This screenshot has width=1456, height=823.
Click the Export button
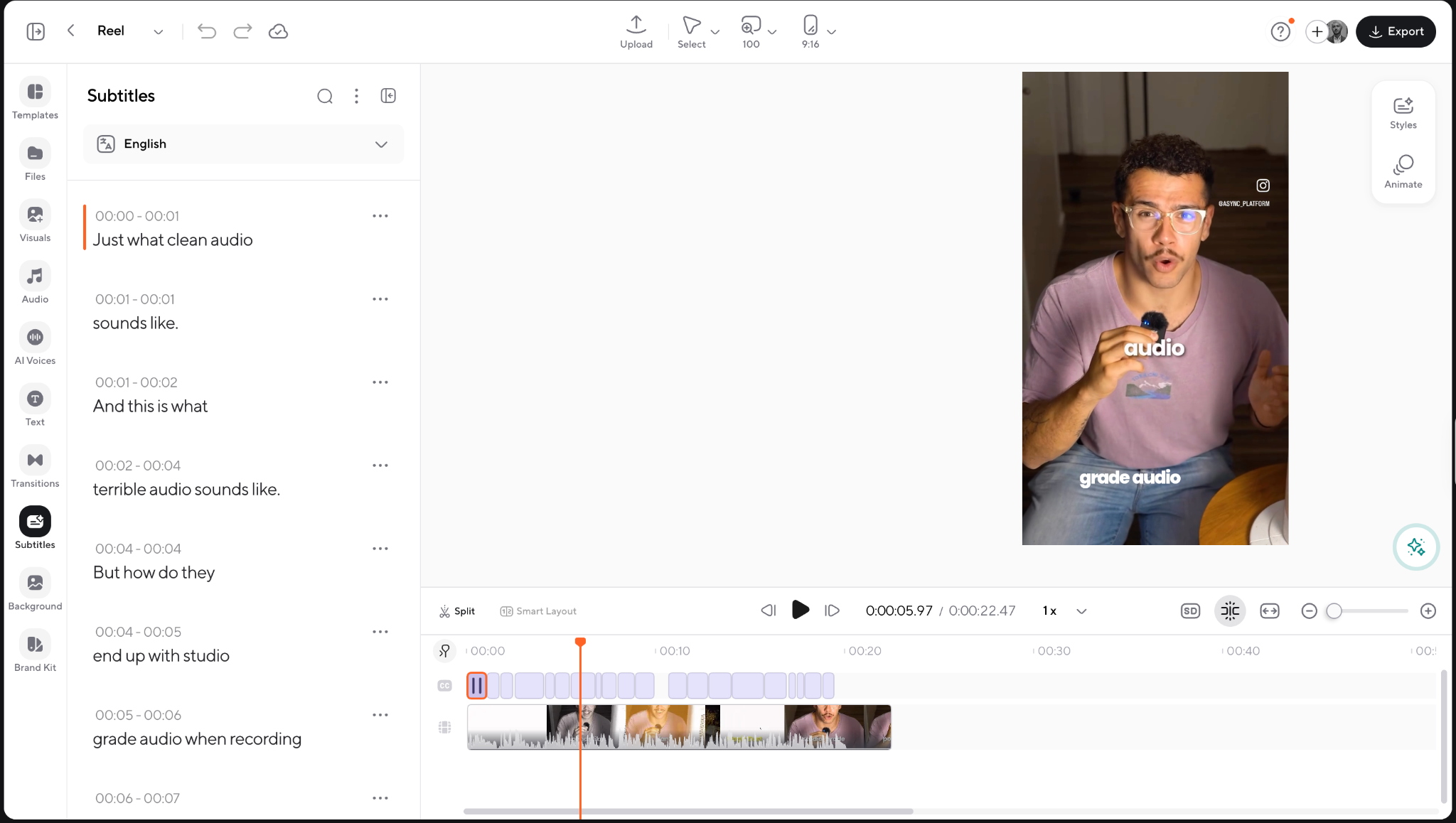[x=1396, y=31]
